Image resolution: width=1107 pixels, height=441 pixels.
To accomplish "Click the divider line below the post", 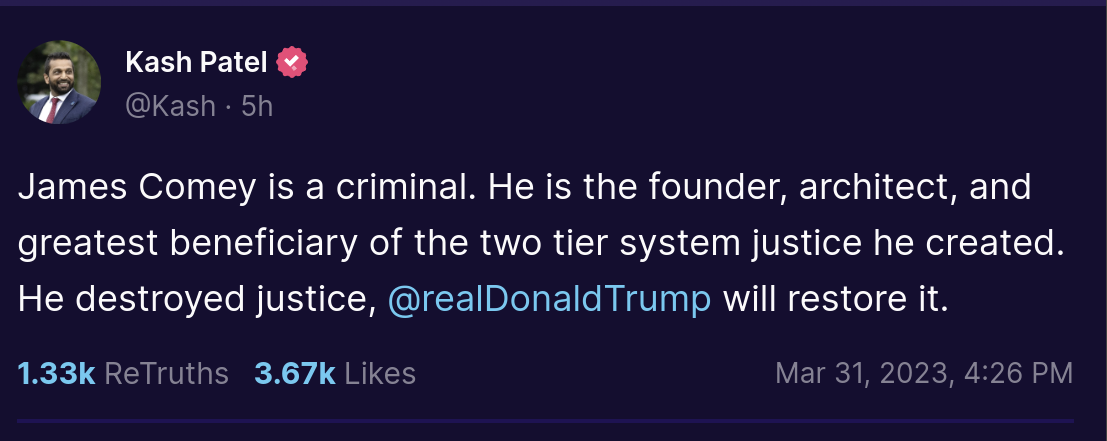I will pos(545,421).
